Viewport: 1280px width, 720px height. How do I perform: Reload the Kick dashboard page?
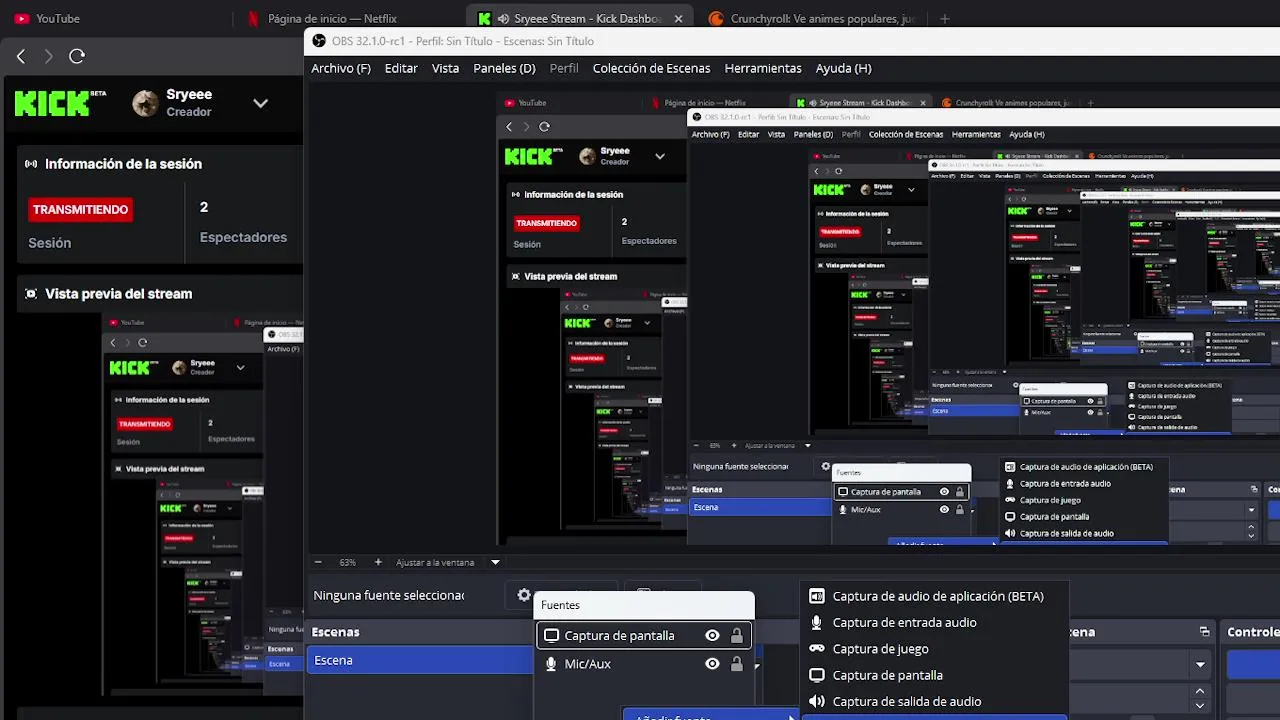click(77, 56)
